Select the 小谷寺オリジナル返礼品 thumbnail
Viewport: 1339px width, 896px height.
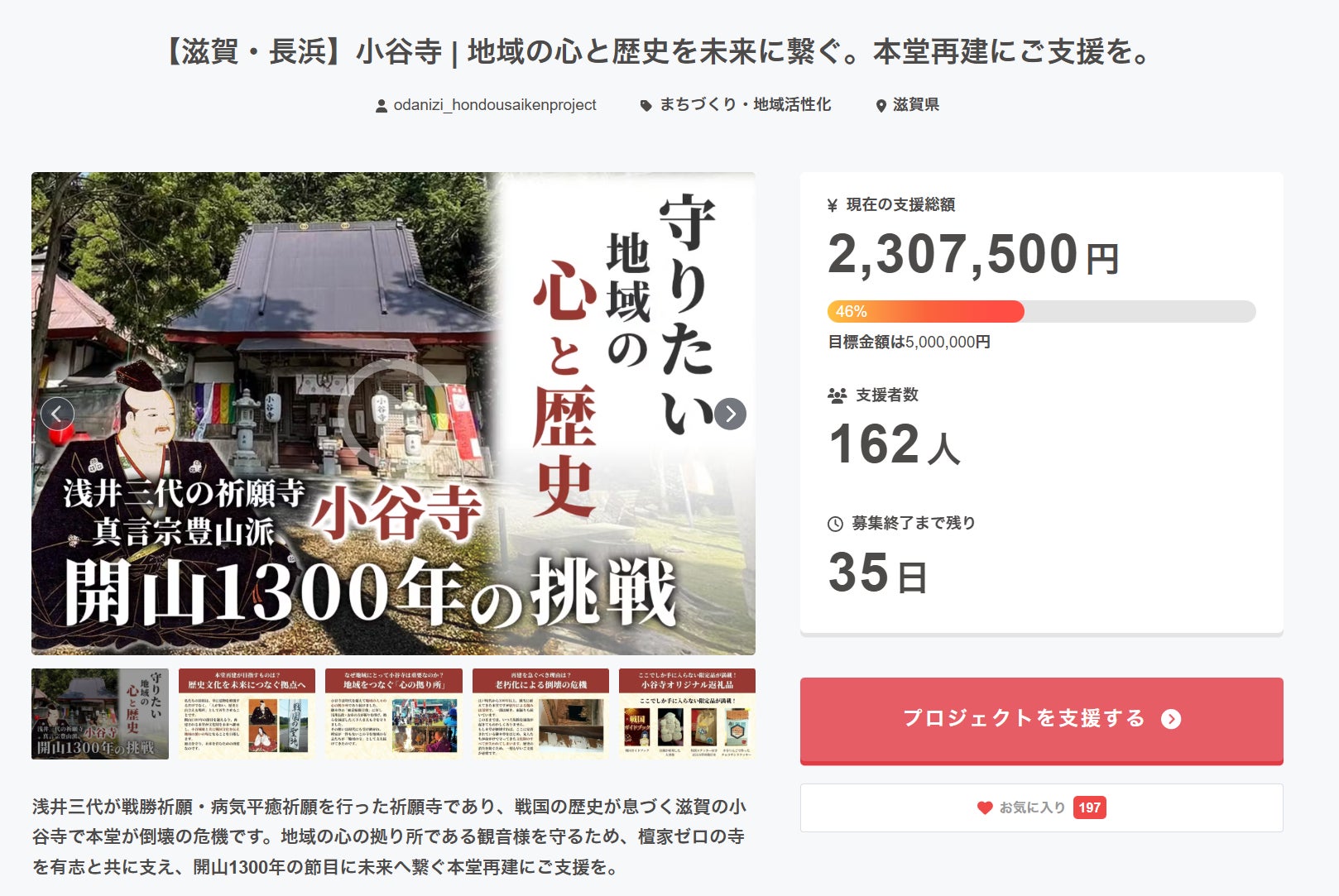point(687,714)
